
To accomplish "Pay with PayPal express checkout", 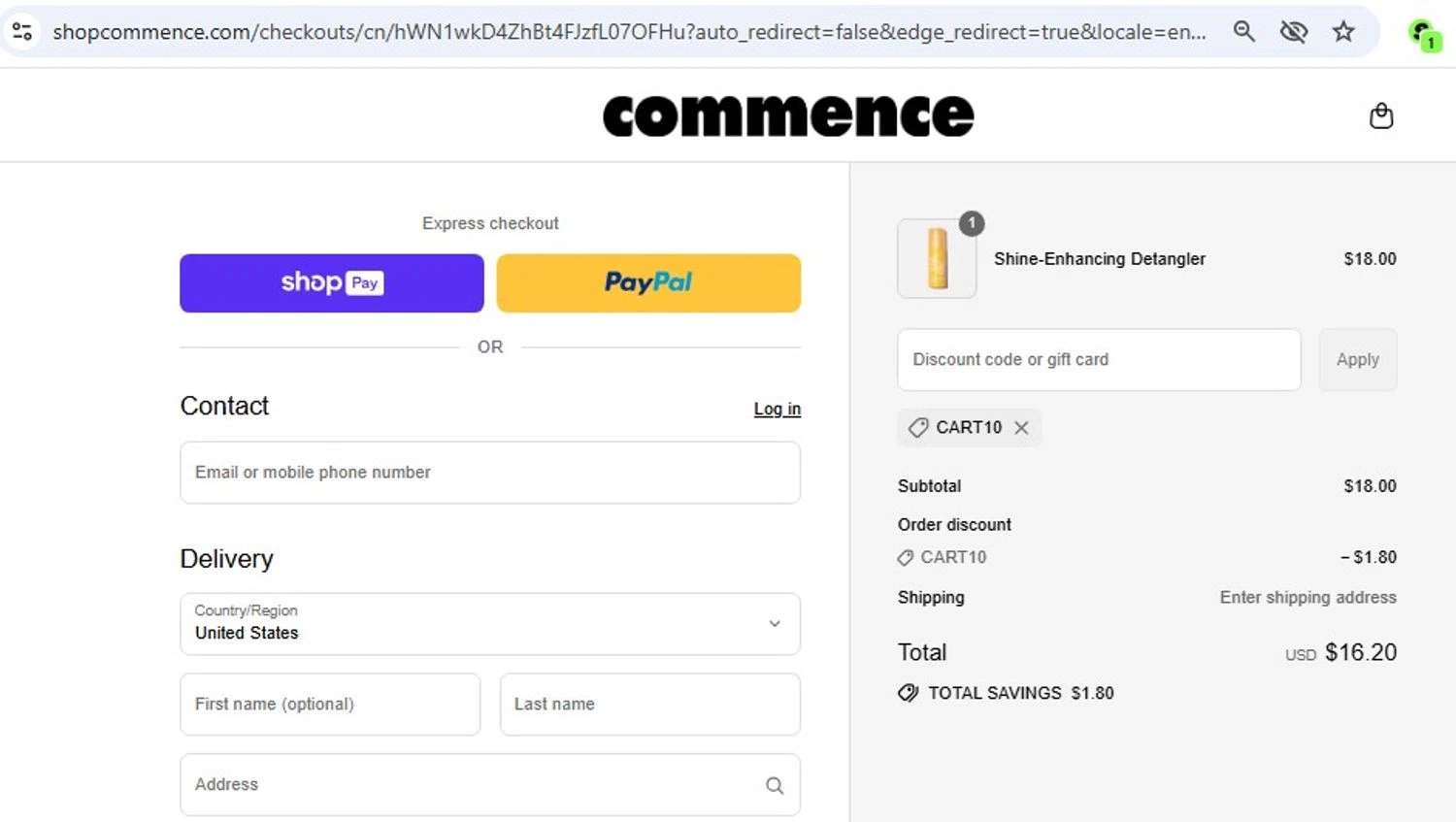I will tap(648, 283).
